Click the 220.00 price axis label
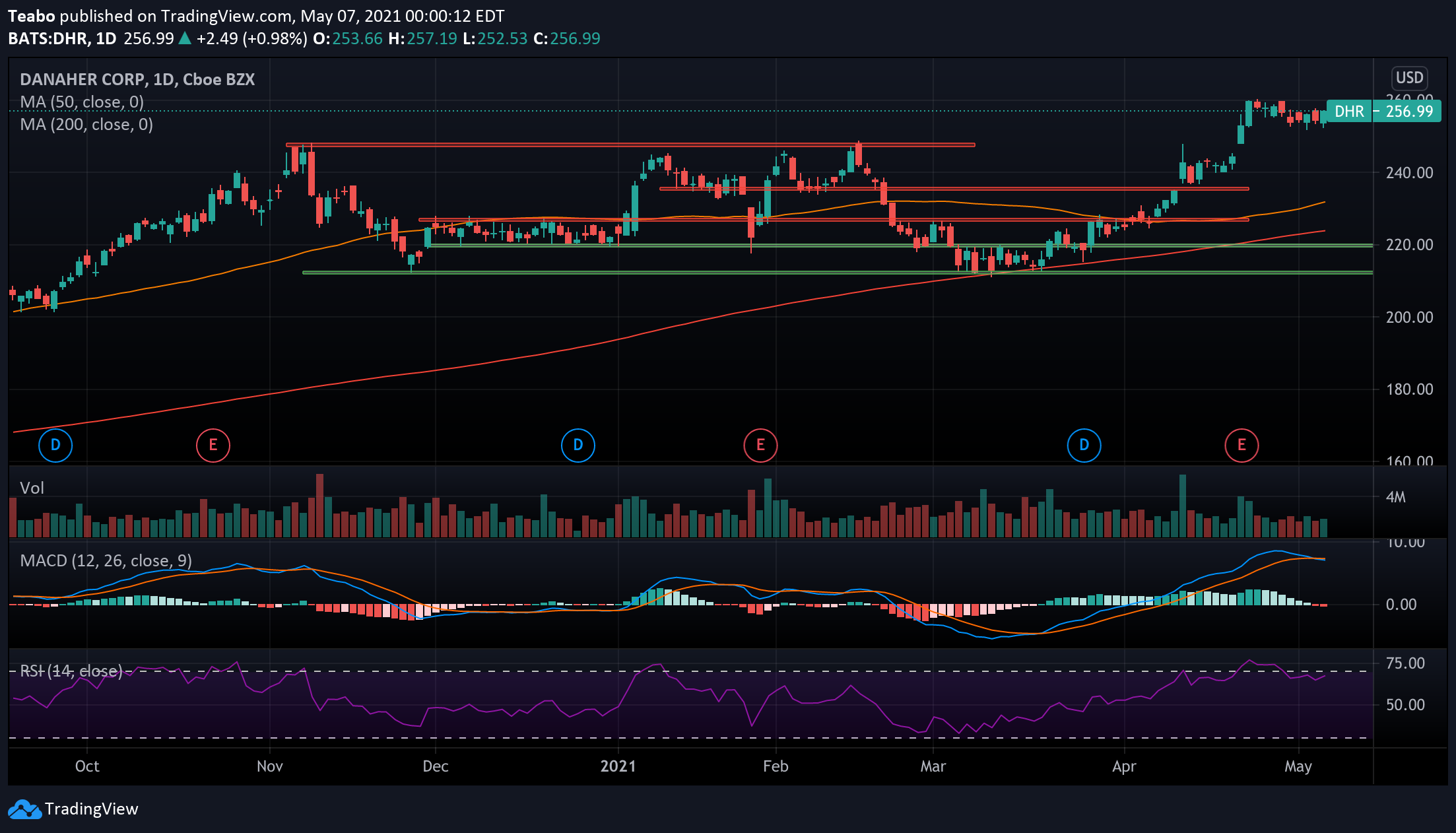Viewport: 1456px width, 833px height. tap(1410, 245)
